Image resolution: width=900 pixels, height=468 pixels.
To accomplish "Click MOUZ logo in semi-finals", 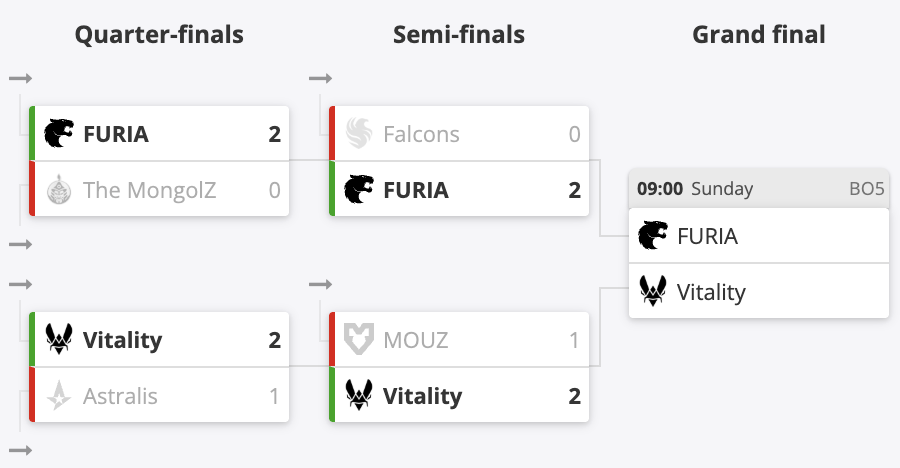I will pyautogui.click(x=359, y=340).
